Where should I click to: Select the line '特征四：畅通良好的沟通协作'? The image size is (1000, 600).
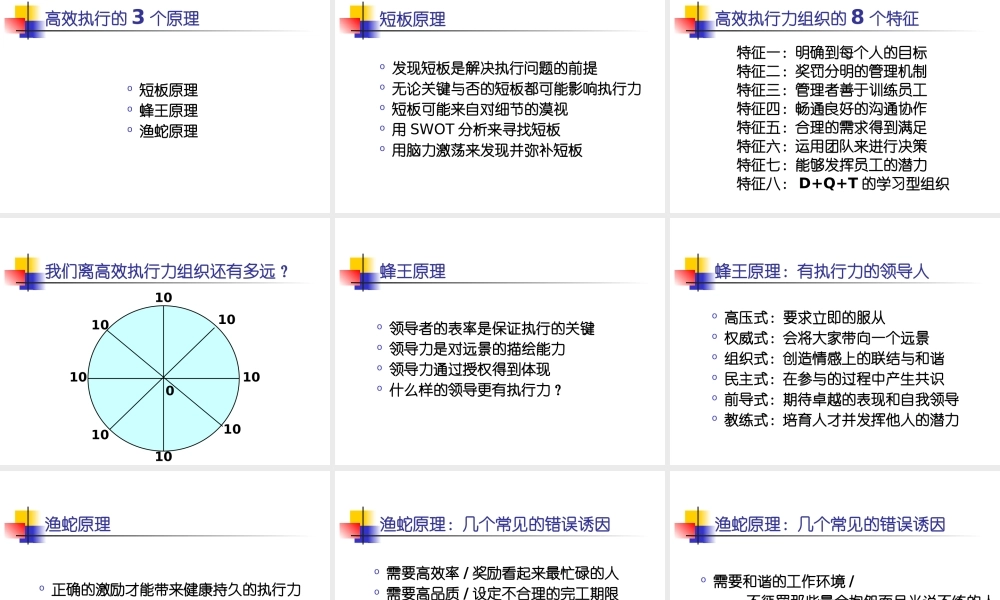(832, 108)
